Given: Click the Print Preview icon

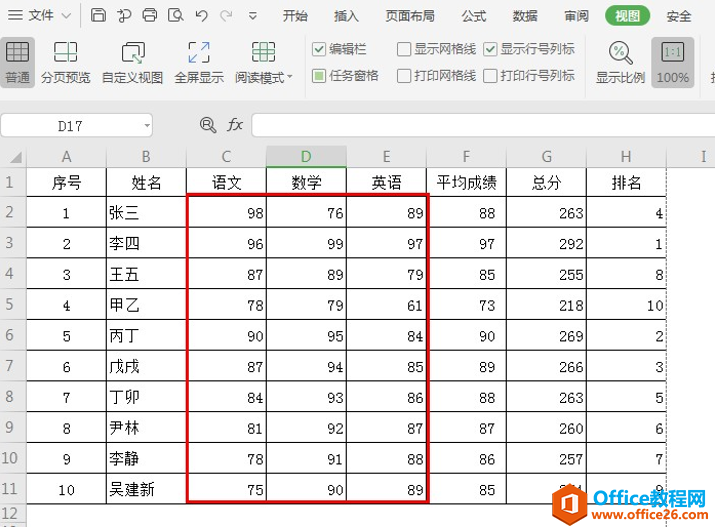Looking at the screenshot, I should click(x=176, y=15).
